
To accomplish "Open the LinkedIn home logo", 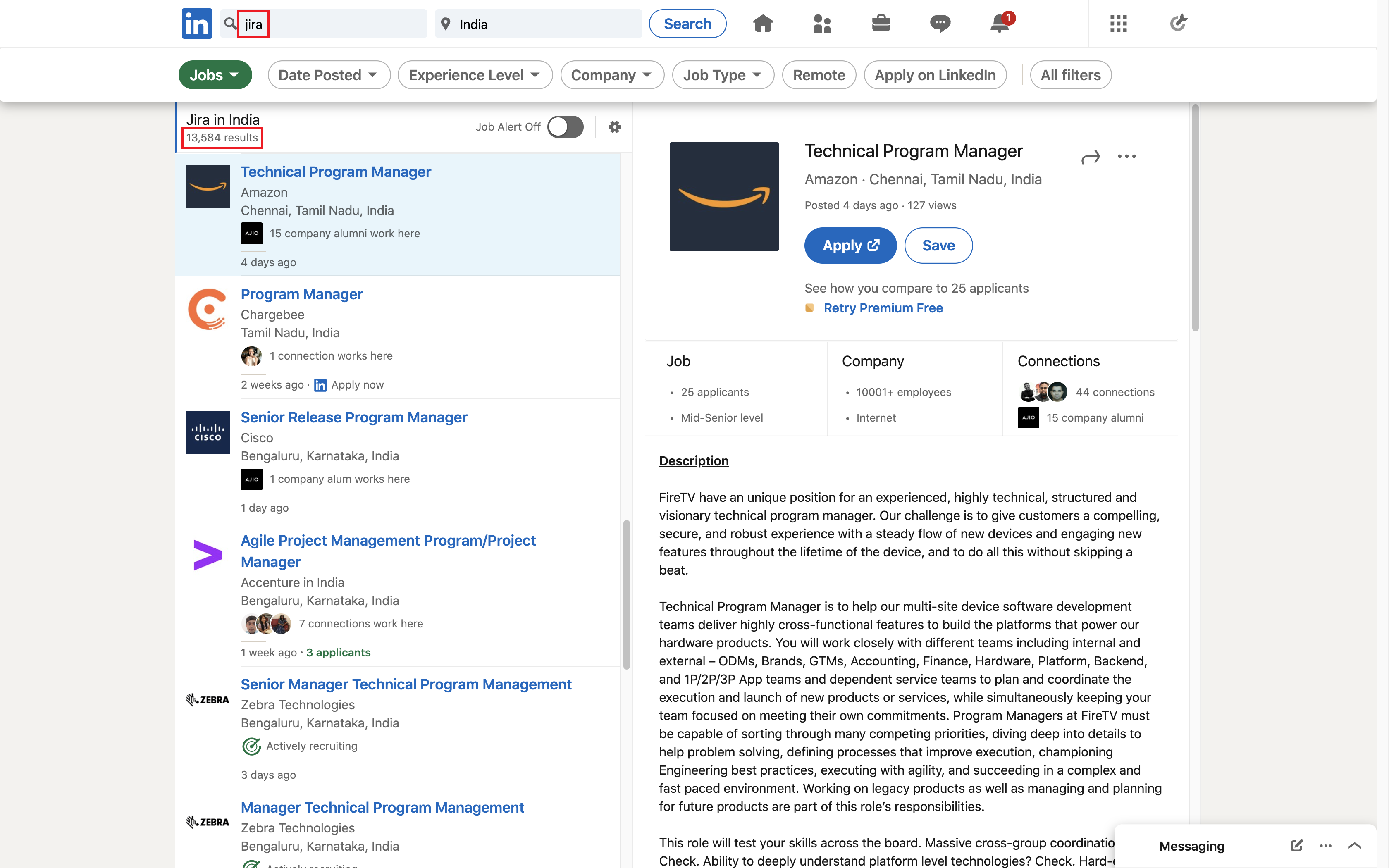I will pyautogui.click(x=197, y=24).
